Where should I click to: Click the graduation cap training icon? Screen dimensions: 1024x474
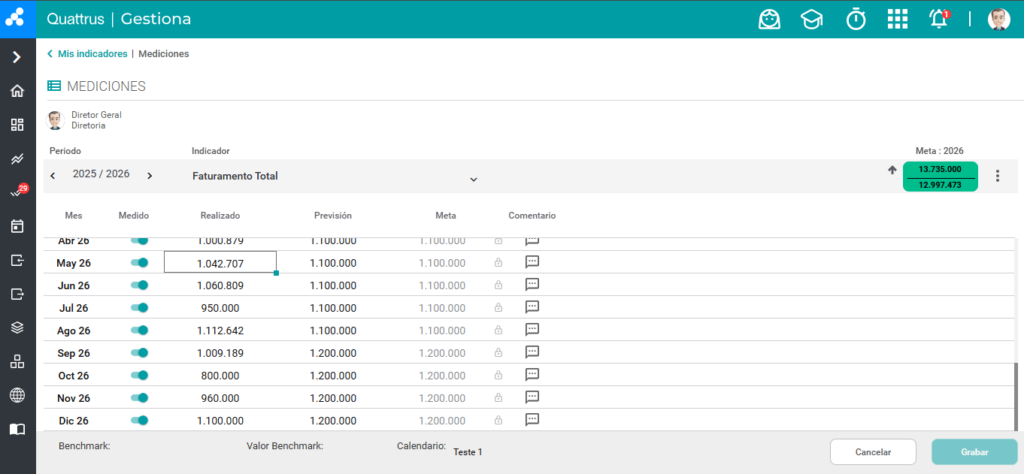coord(812,20)
